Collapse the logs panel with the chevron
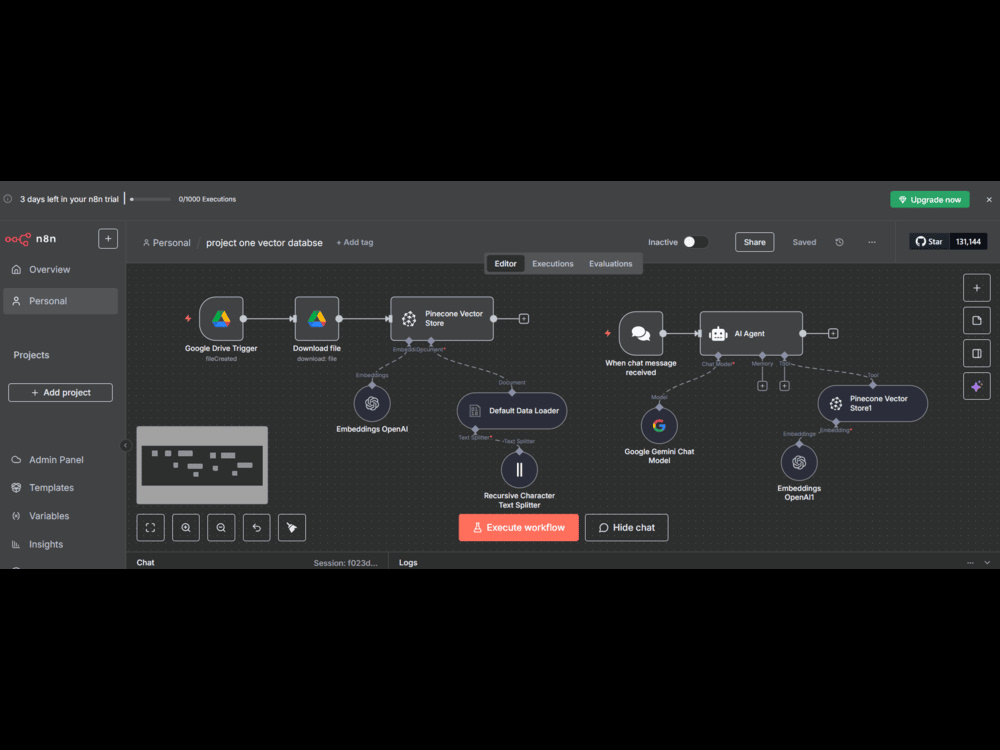 (987, 562)
